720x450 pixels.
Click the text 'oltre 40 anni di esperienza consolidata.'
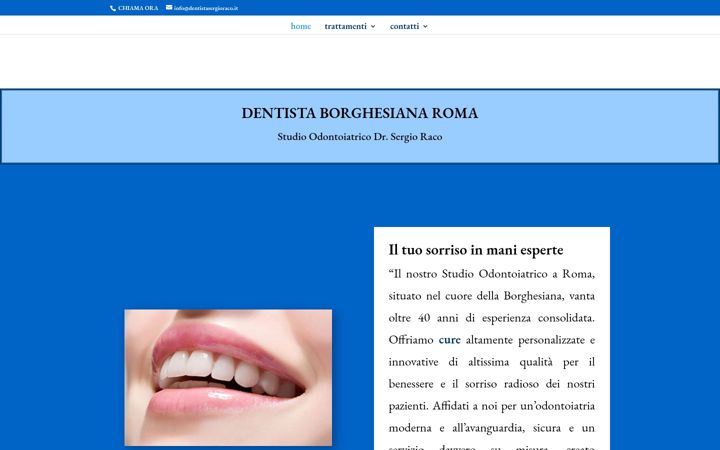[x=492, y=318]
